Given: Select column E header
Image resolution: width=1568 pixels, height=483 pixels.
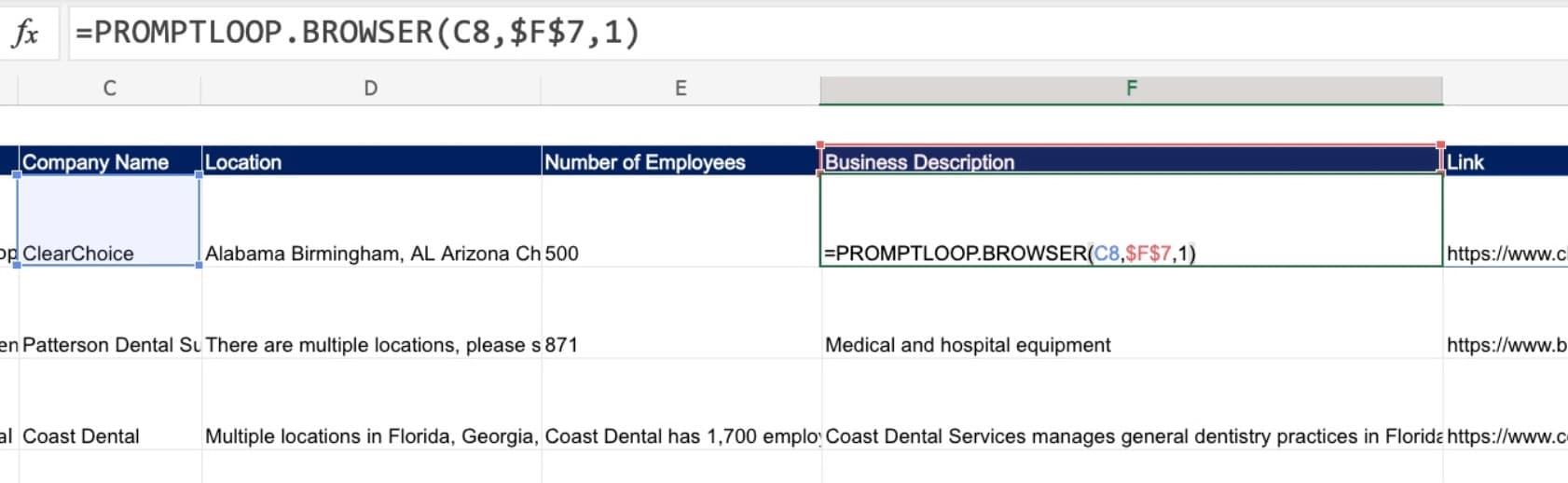Looking at the screenshot, I should click(x=681, y=89).
